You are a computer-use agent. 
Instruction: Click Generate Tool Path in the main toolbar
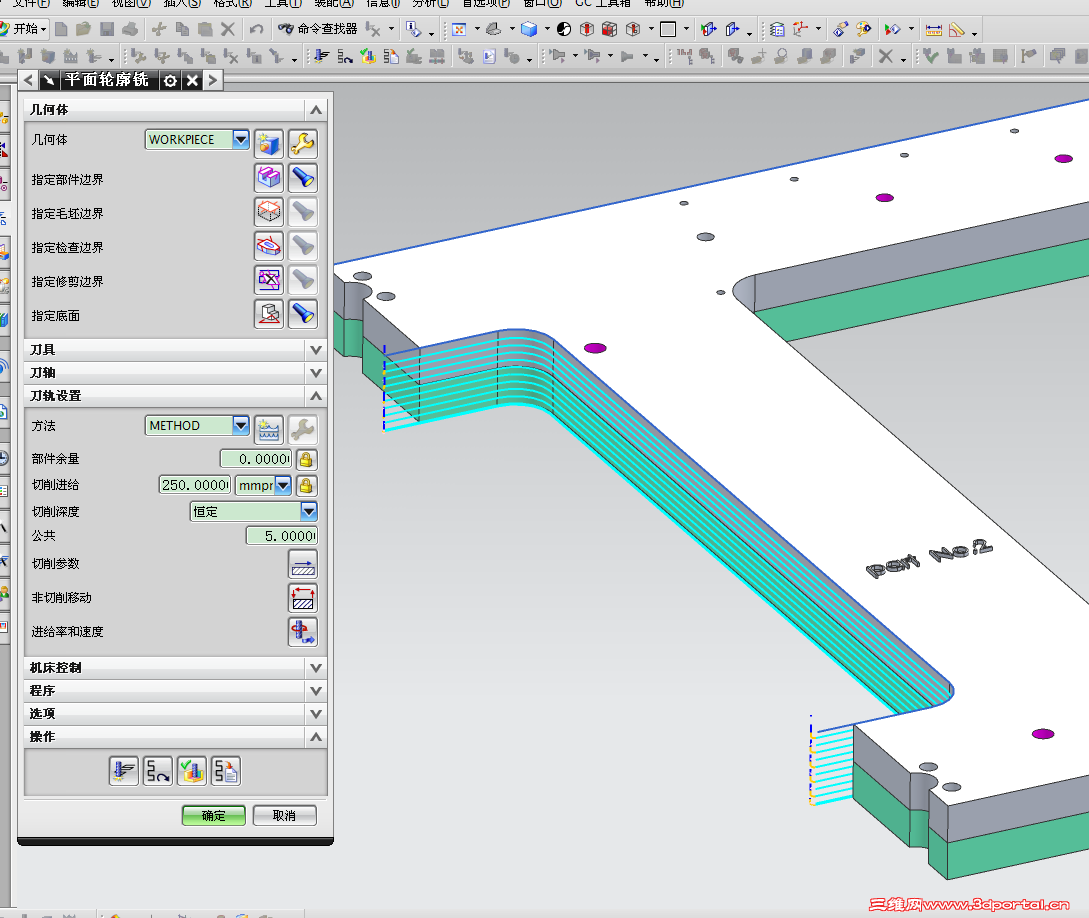(x=321, y=56)
